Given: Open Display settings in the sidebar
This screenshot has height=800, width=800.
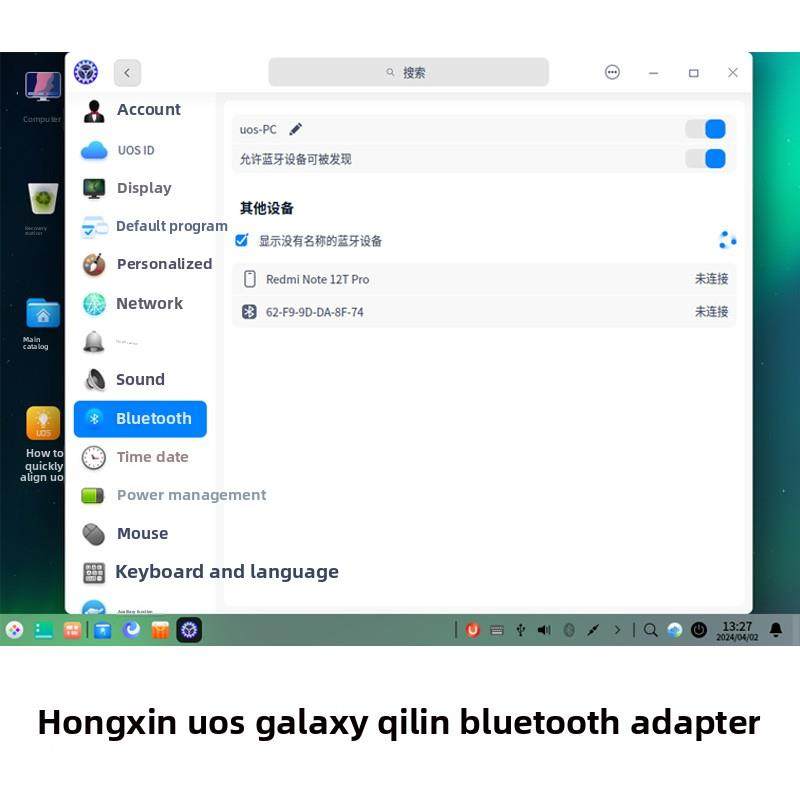Looking at the screenshot, I should coord(143,187).
